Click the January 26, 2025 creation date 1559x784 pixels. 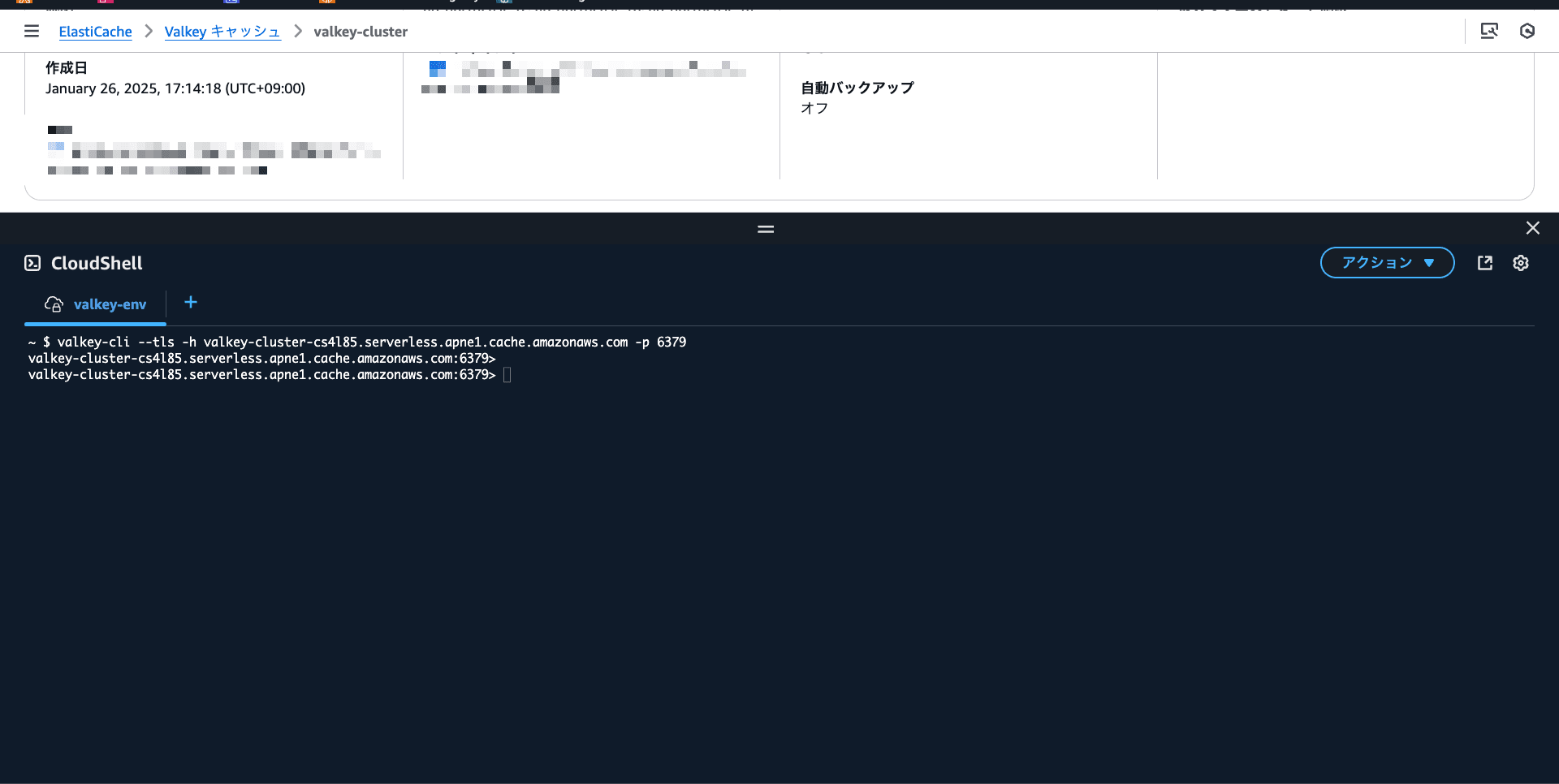point(175,88)
